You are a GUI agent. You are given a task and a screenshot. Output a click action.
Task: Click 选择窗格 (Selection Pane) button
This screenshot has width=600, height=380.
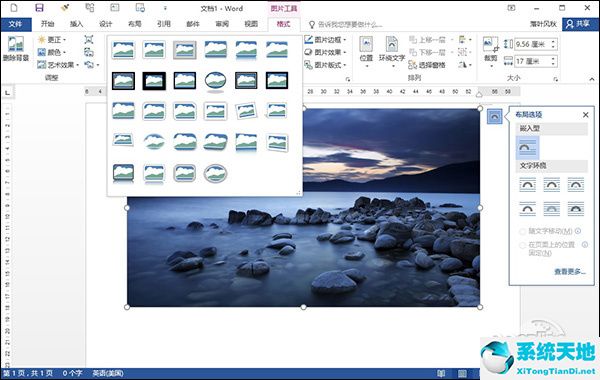[427, 65]
